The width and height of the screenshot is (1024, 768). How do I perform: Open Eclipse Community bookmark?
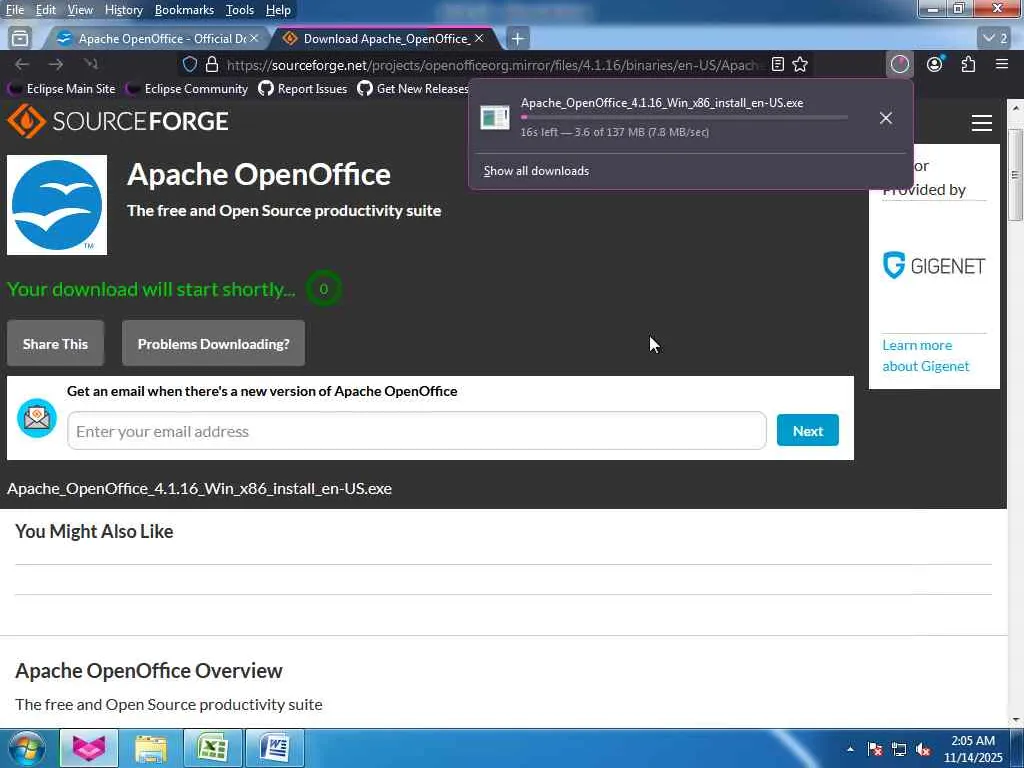187,89
